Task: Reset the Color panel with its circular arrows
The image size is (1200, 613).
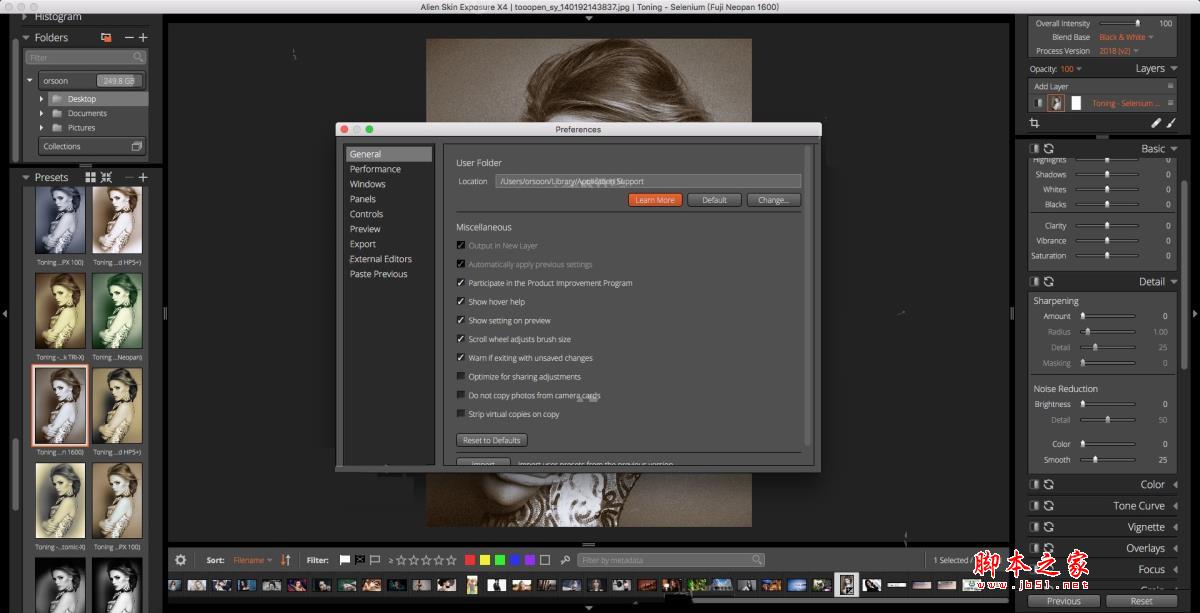Action: click(1049, 485)
